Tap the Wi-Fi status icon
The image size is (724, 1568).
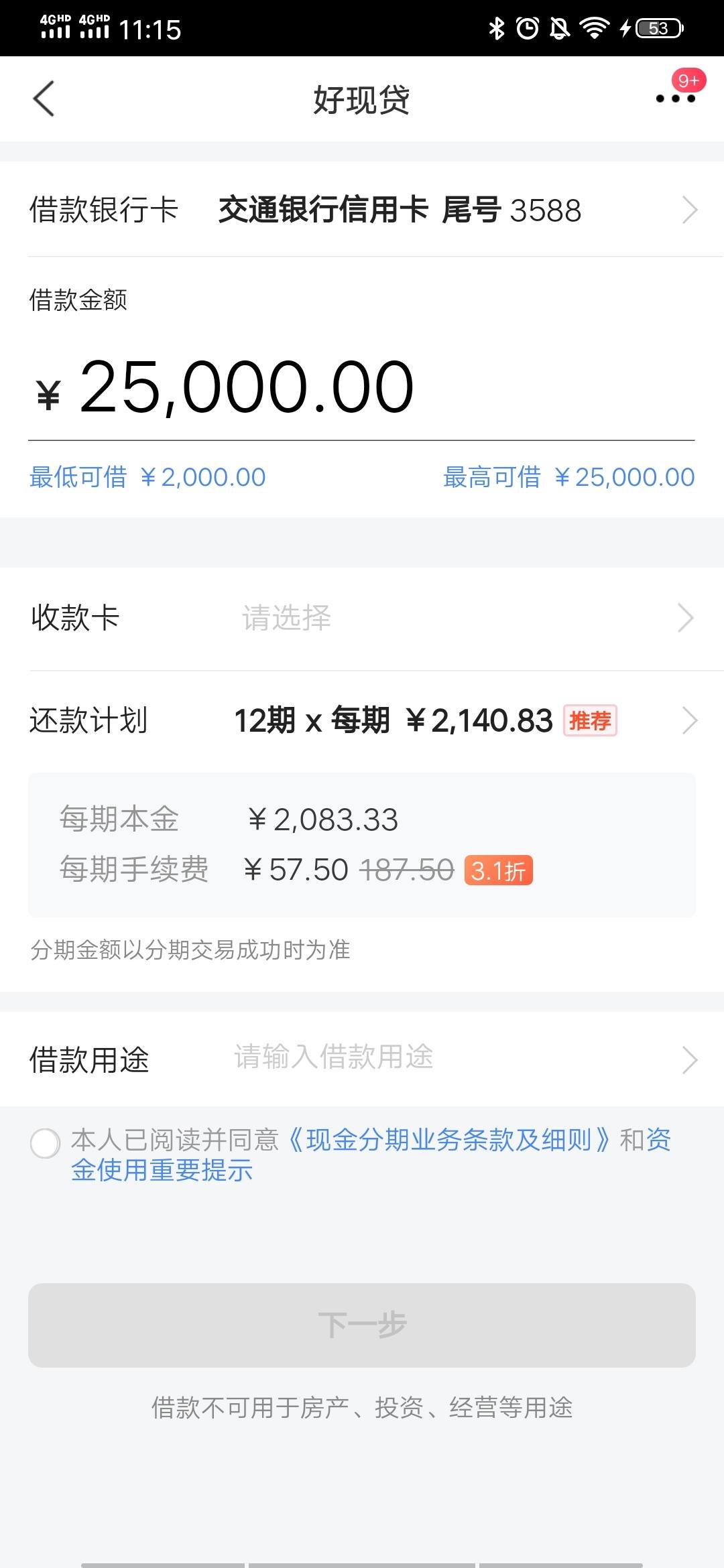coord(594,28)
